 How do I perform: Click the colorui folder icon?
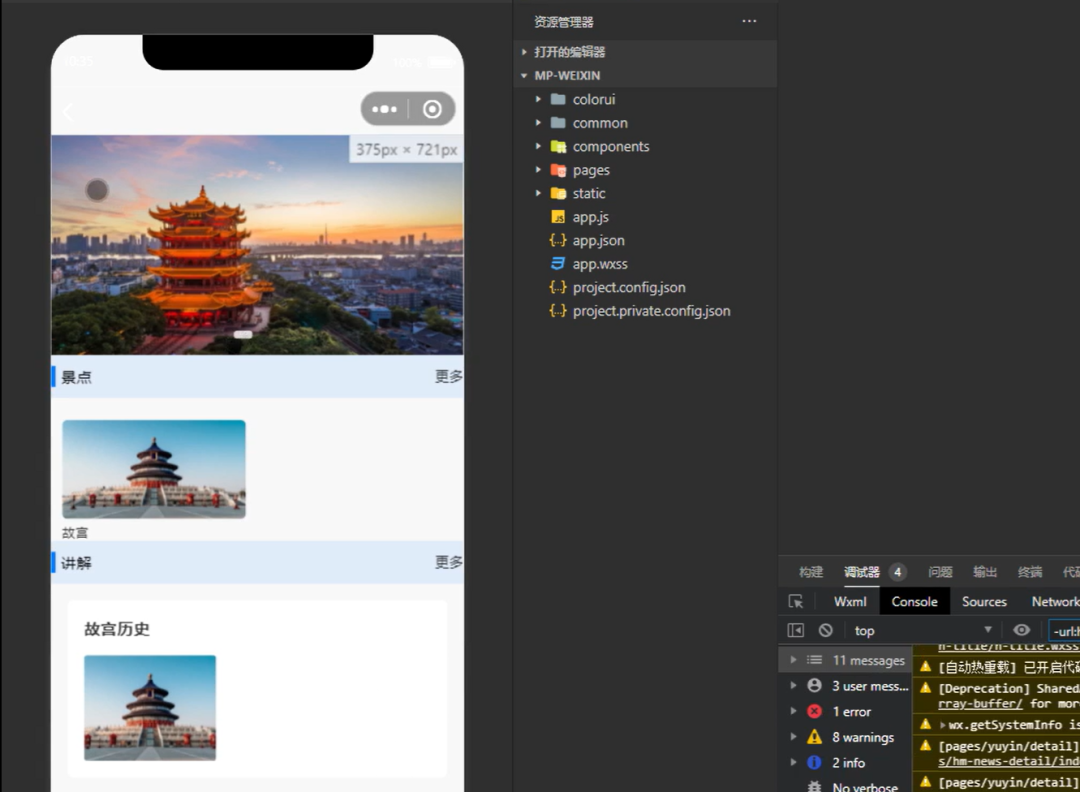(559, 99)
